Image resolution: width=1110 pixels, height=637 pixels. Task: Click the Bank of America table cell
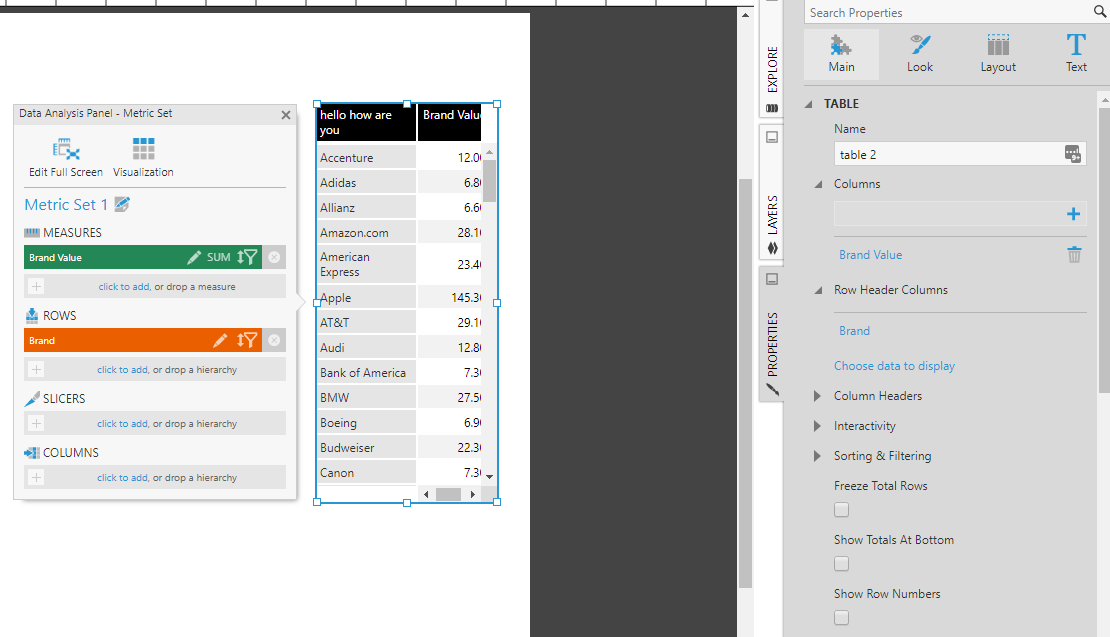[366, 373]
